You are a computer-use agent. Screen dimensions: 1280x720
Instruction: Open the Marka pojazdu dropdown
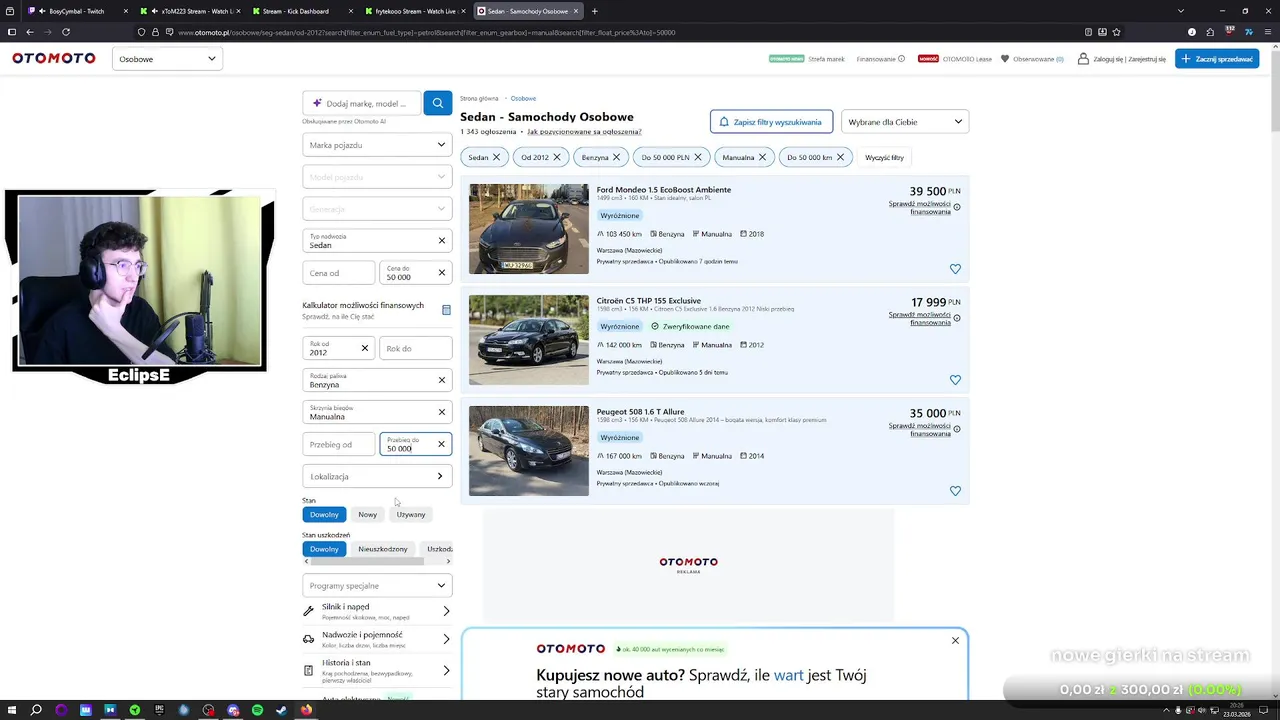tap(377, 145)
